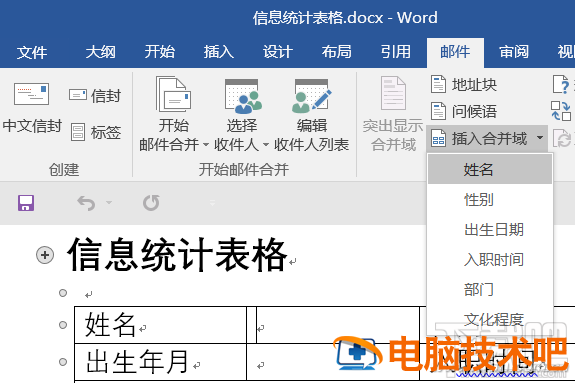Create labels with 标签 button

coord(95,132)
